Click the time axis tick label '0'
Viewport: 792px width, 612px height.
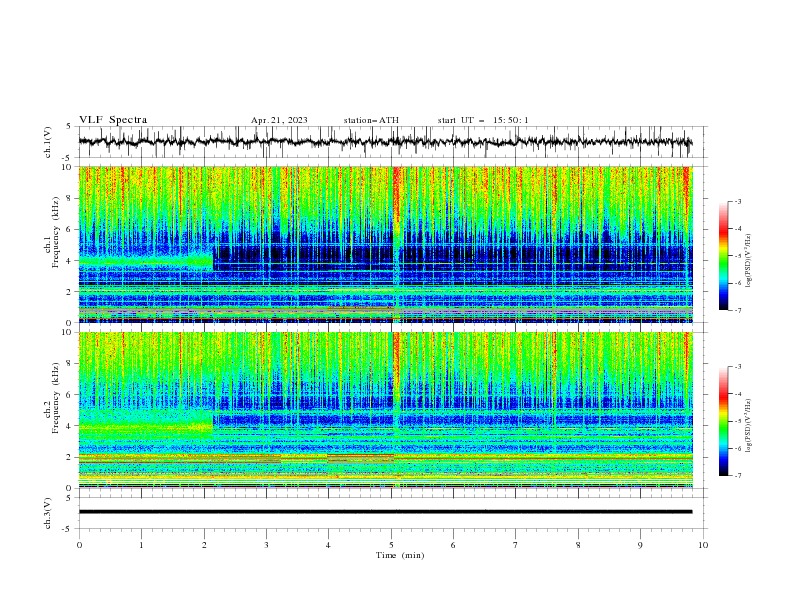[79, 545]
